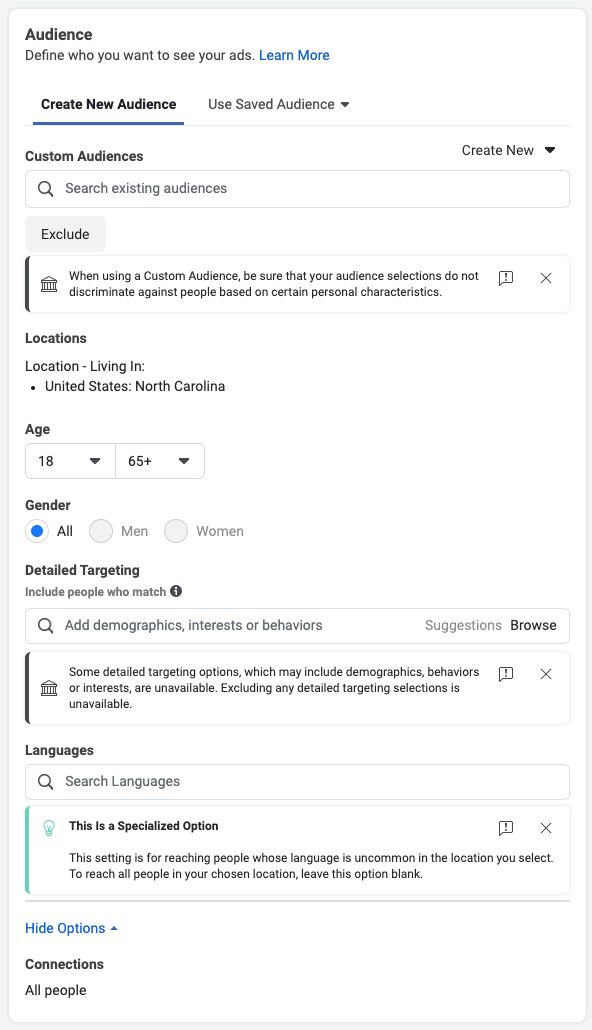Dismiss the Custom Audience discrimination notice
The height and width of the screenshot is (1030, 592).
(545, 278)
